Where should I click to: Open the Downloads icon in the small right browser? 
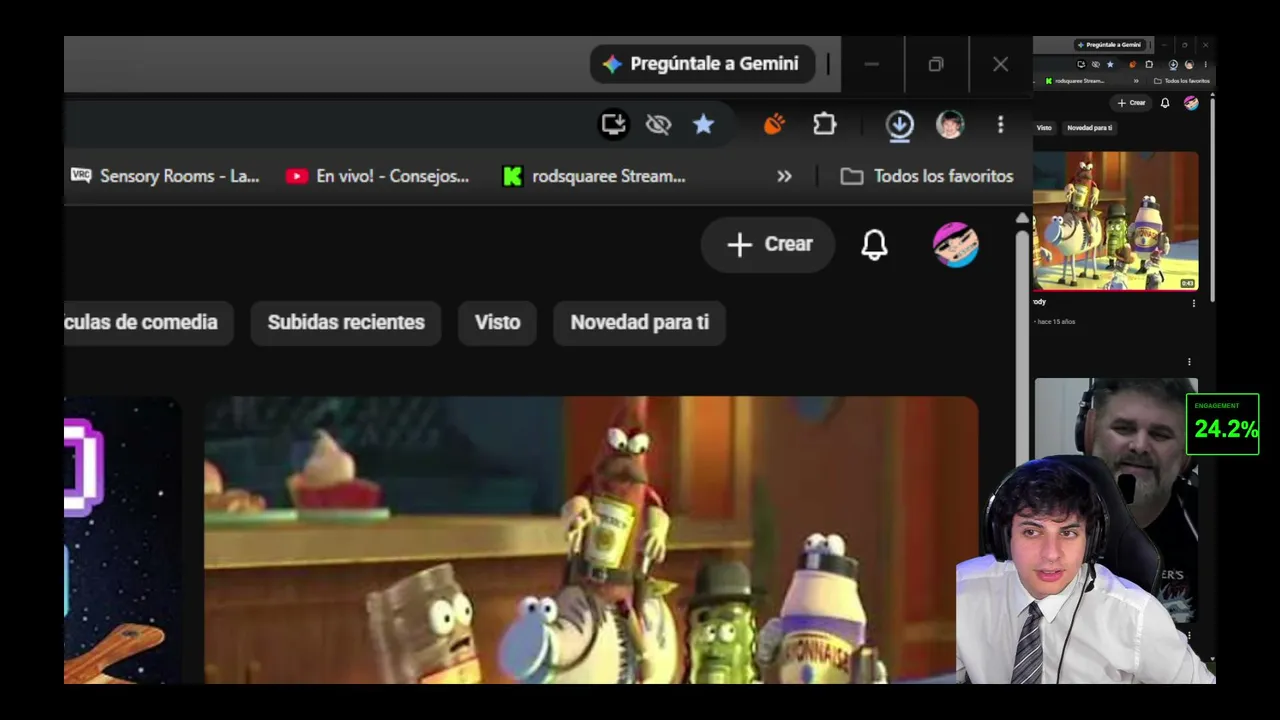pos(1173,64)
